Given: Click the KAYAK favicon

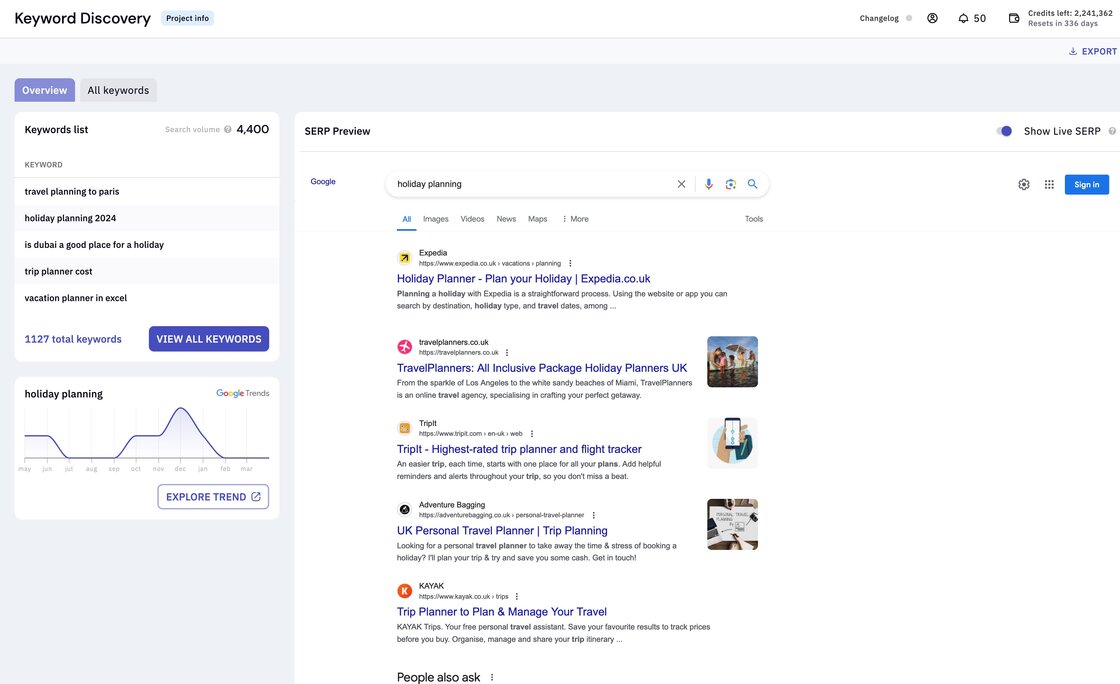Looking at the screenshot, I should pos(404,591).
